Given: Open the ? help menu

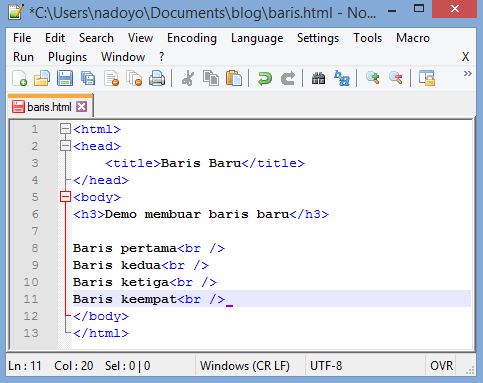Looking at the screenshot, I should (162, 57).
